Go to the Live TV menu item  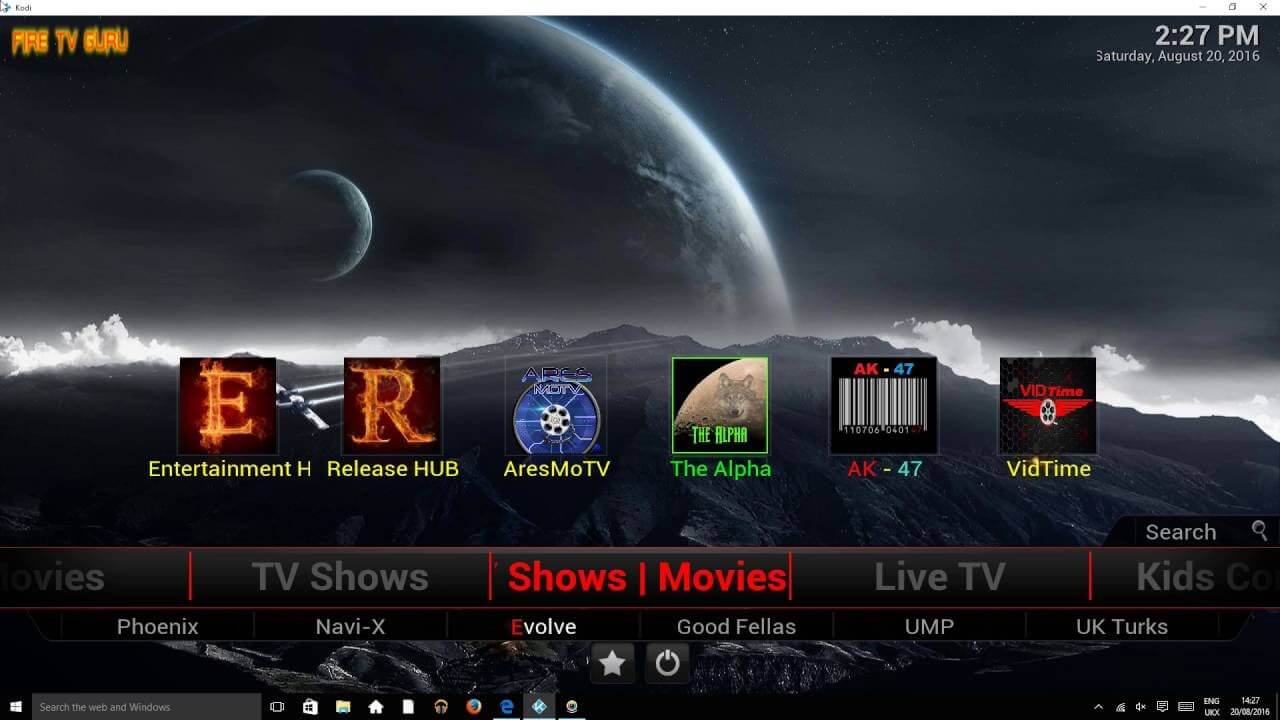click(939, 577)
